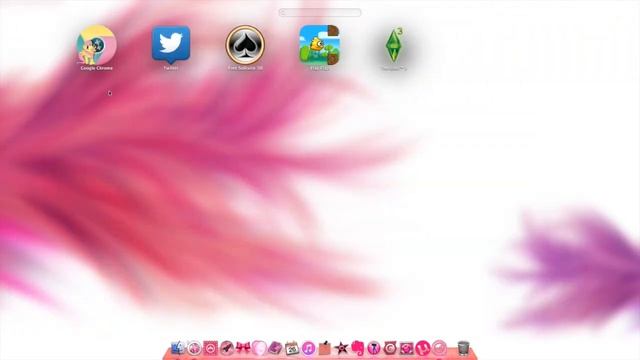The width and height of the screenshot is (640, 360).
Task: Launch Google Chrome from Launchpad
Action: [x=96, y=45]
